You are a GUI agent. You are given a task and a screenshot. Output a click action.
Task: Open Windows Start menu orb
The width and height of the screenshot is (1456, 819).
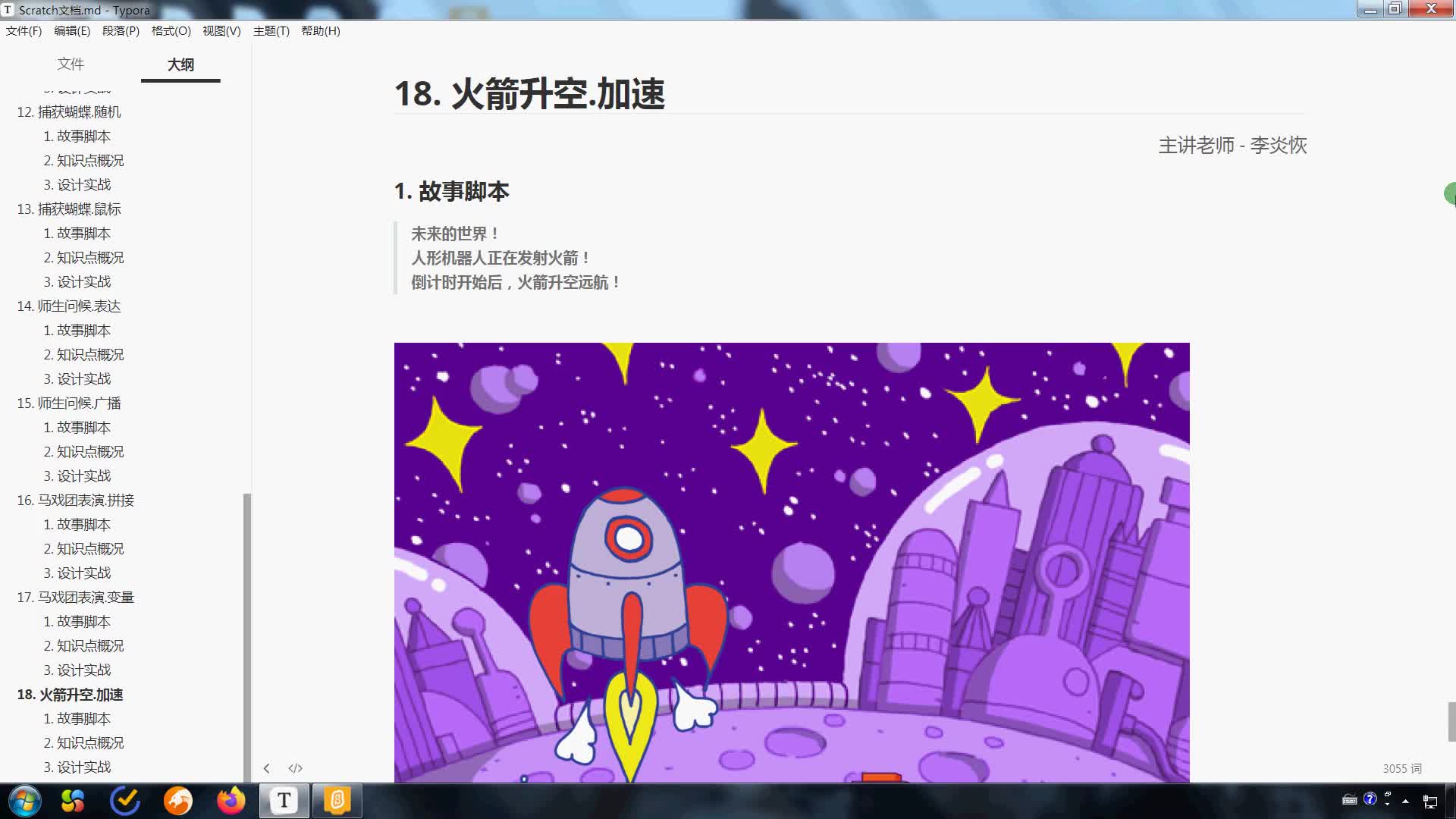click(x=24, y=801)
